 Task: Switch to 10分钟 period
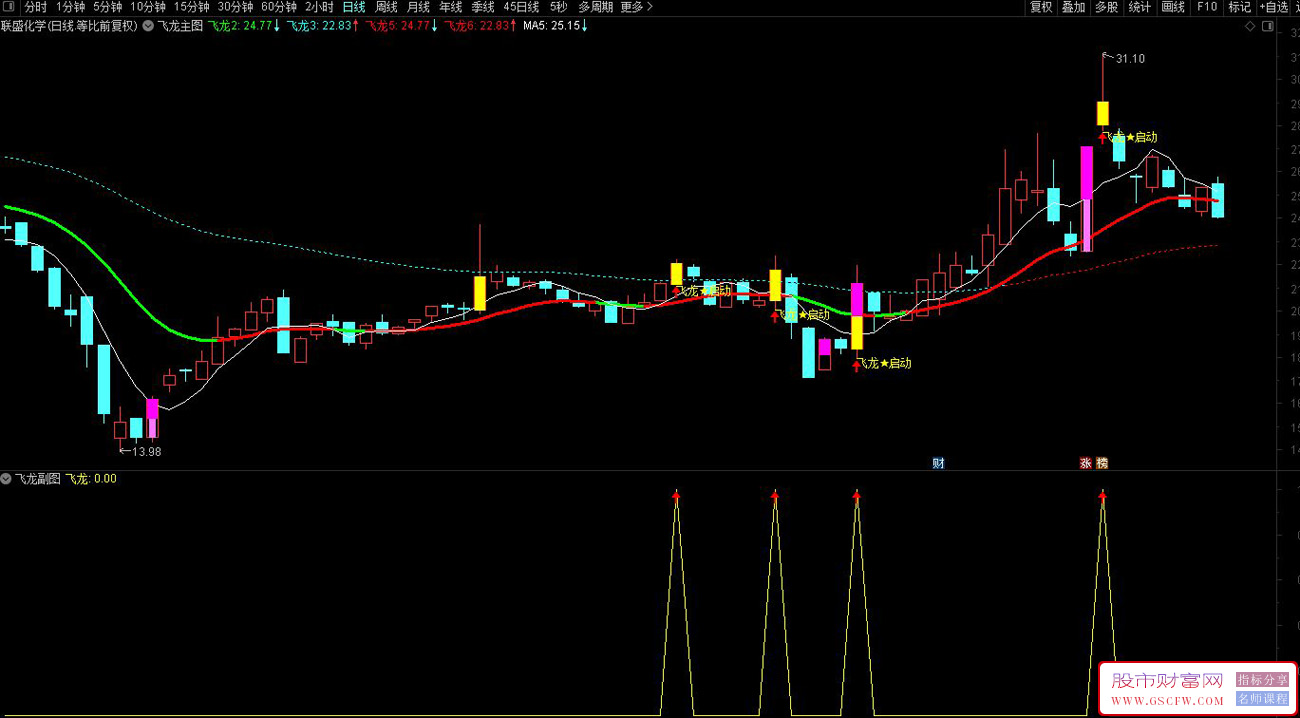[148, 7]
